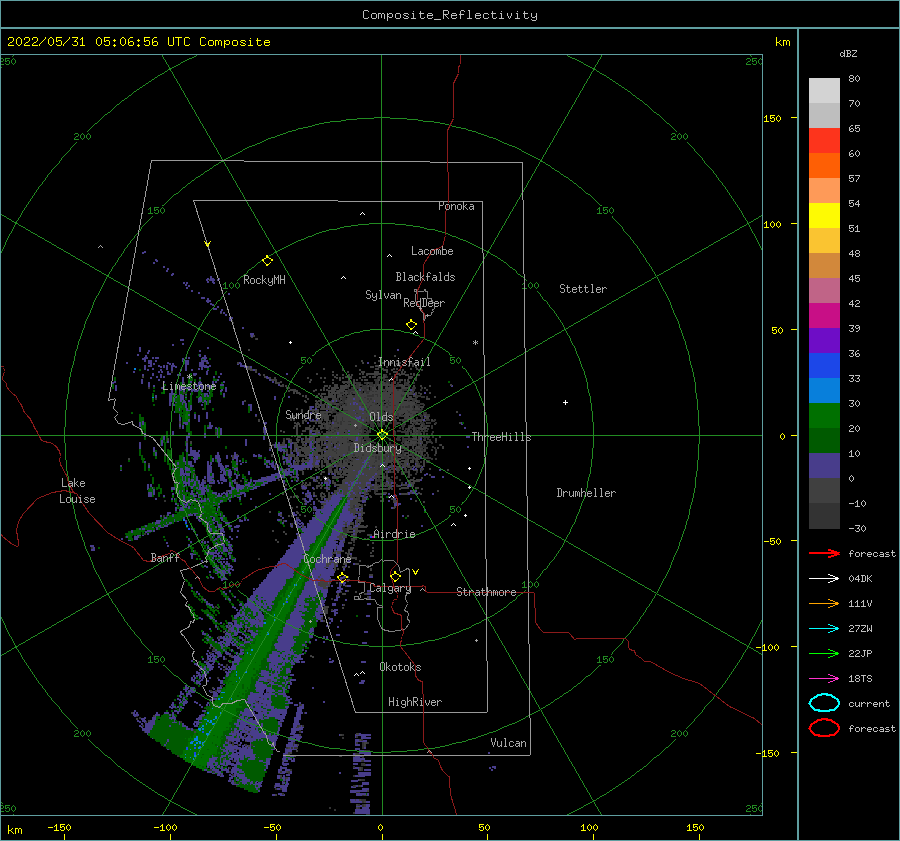Click the ThreeHills label
This screenshot has height=841, width=900.
click(x=502, y=437)
